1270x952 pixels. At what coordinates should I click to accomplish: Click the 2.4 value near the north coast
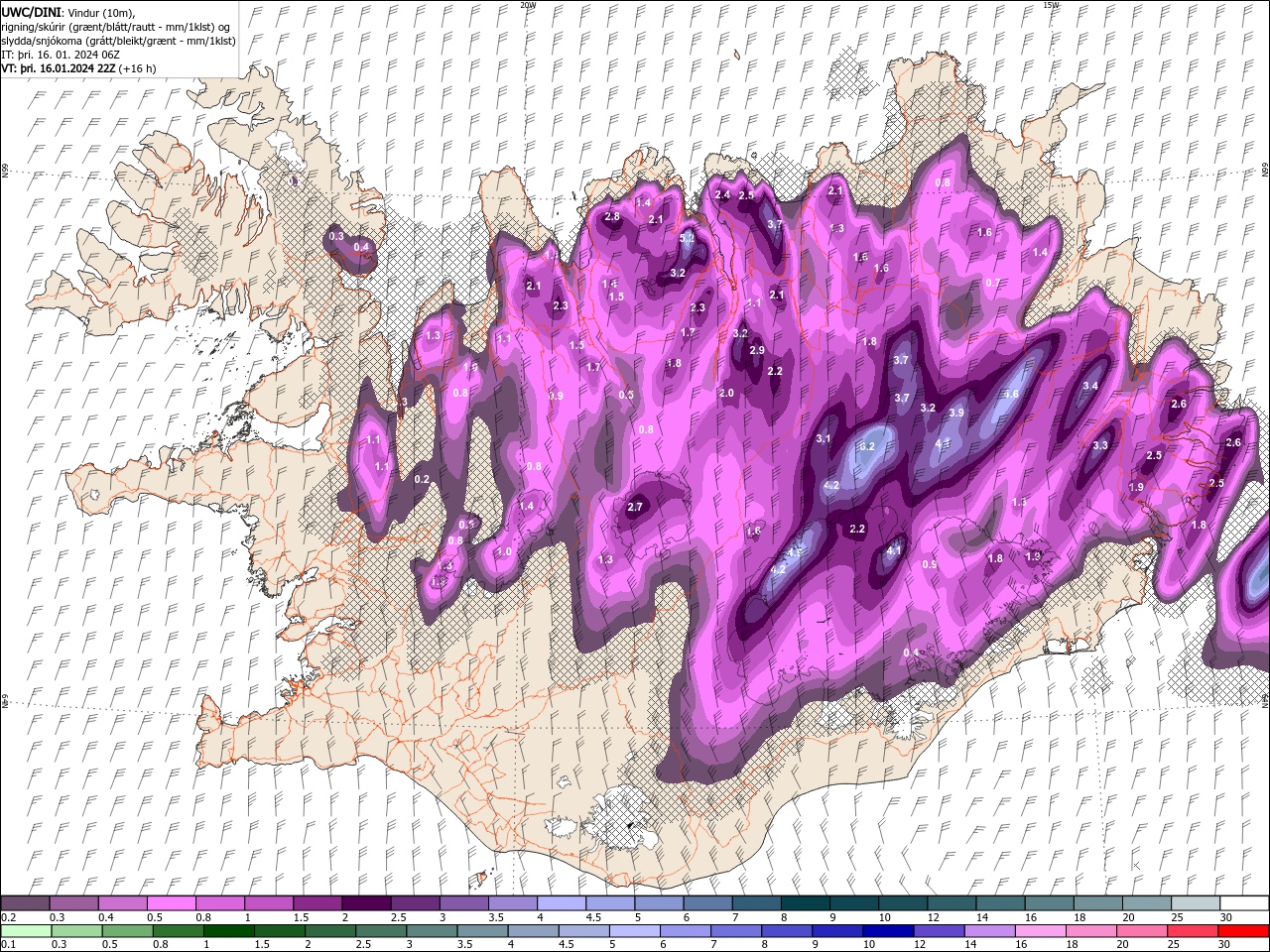click(x=722, y=195)
